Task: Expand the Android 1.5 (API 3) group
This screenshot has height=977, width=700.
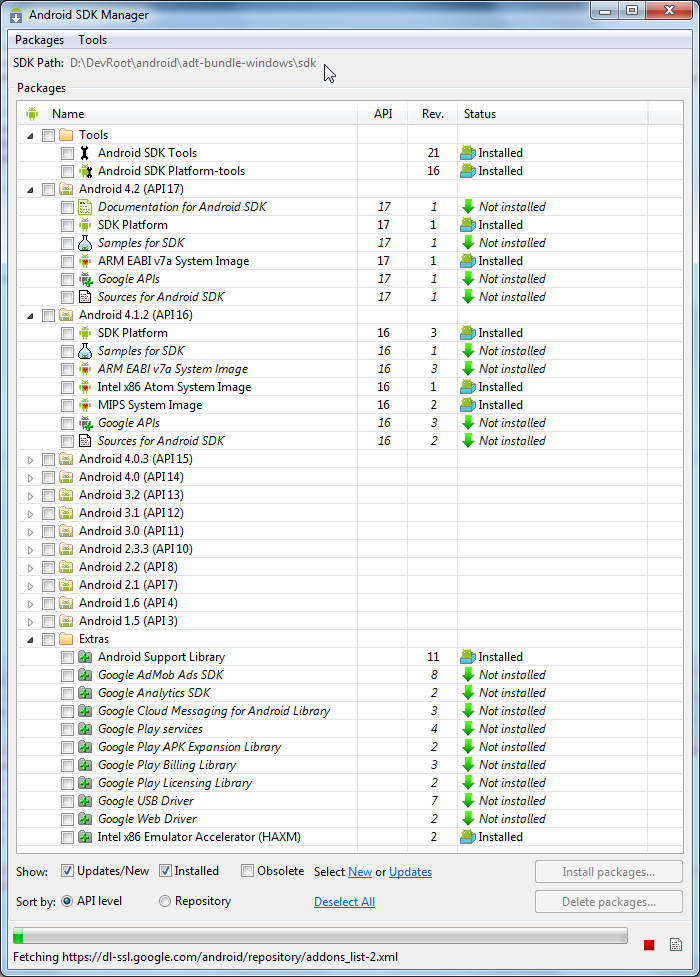Action: pos(30,622)
